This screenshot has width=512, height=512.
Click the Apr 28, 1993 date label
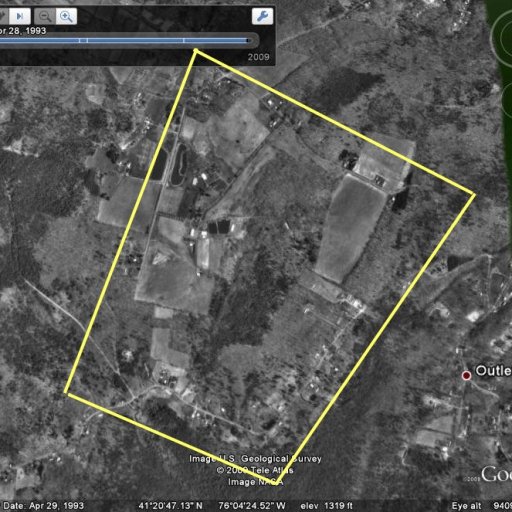(x=23, y=31)
